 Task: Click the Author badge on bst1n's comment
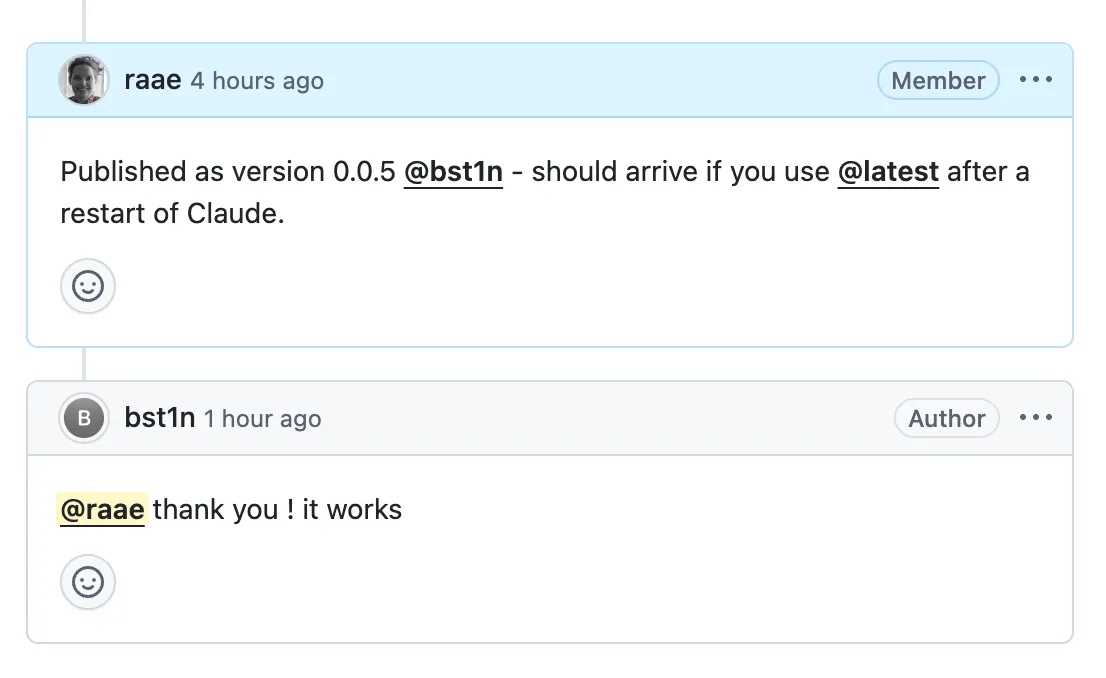pyautogui.click(x=946, y=418)
